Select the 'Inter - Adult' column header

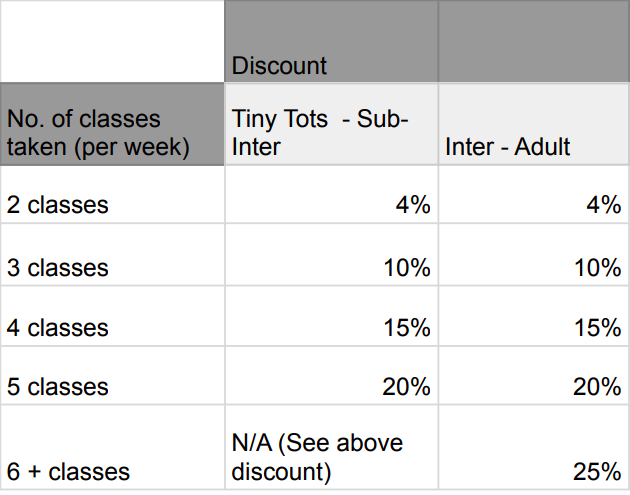[534, 124]
